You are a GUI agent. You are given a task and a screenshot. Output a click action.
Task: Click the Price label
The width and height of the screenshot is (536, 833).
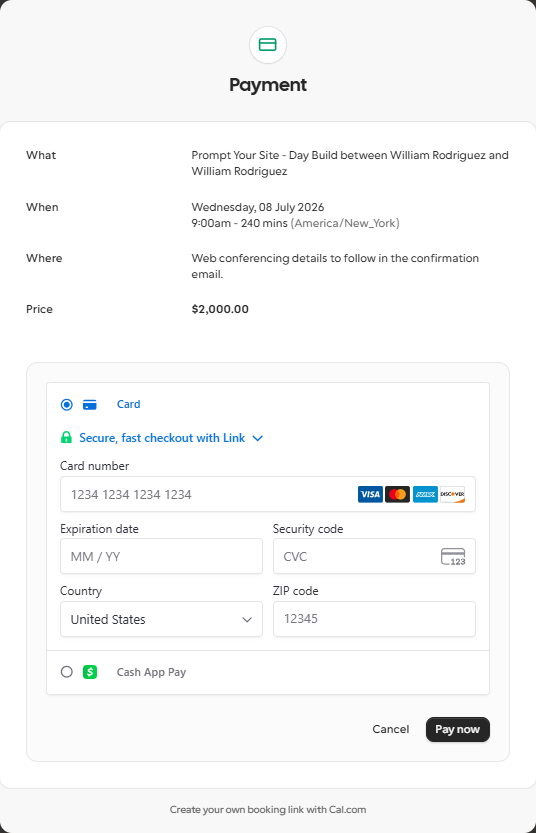pos(39,309)
